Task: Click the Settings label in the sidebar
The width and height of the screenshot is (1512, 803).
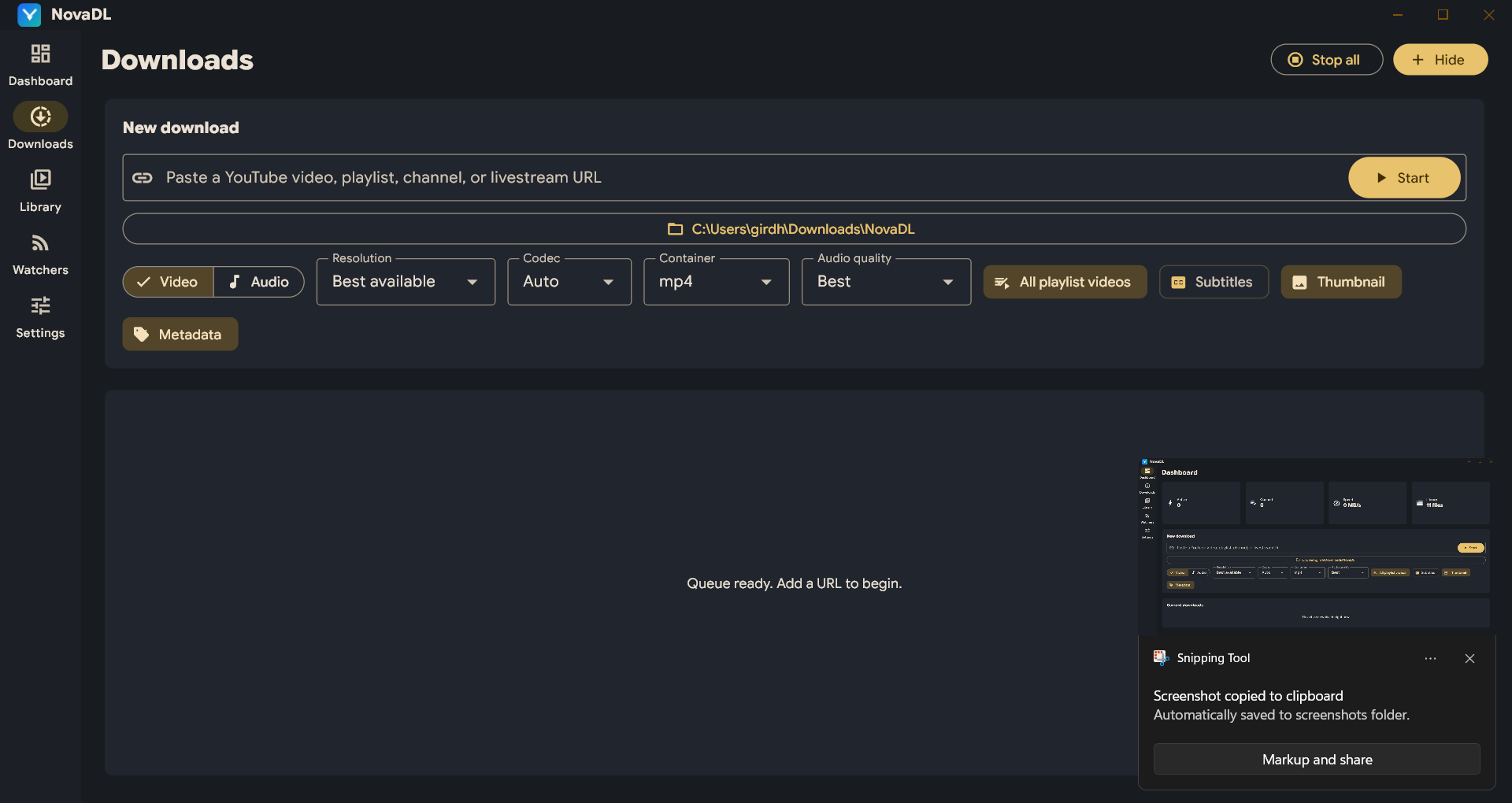Action: coord(40,333)
